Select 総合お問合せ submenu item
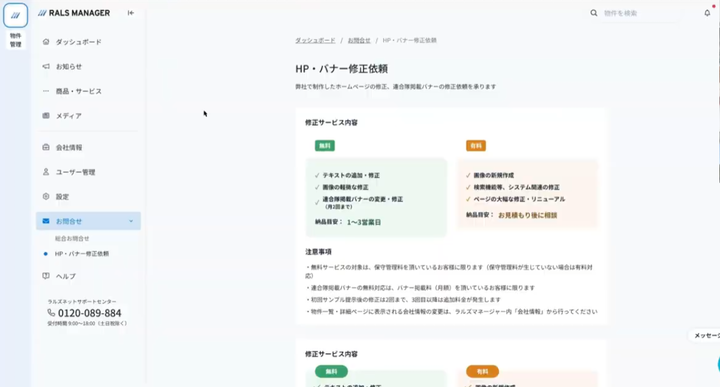Image resolution: width=720 pixels, height=387 pixels. (72, 238)
